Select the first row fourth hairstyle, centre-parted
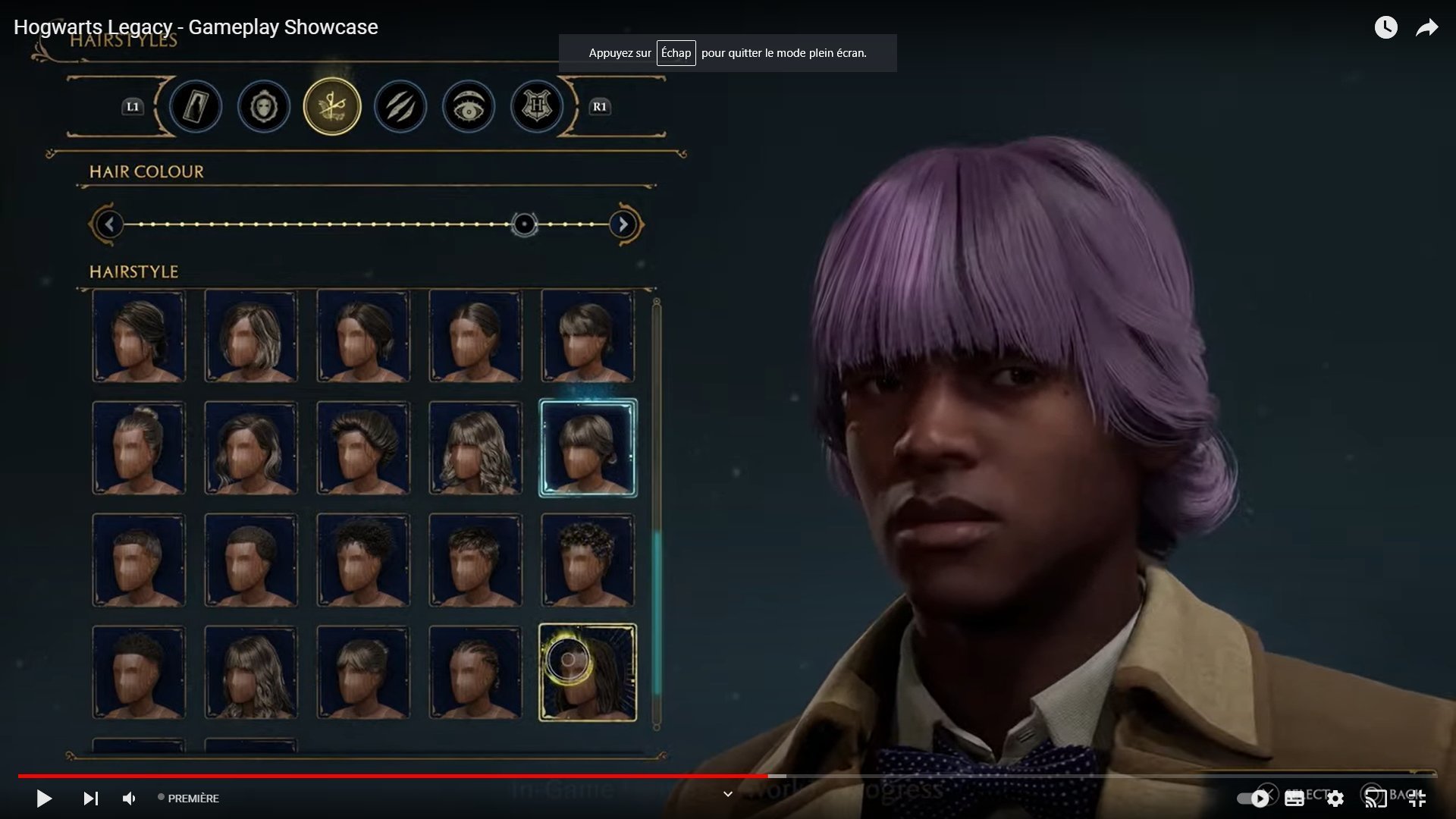The height and width of the screenshot is (819, 1456). tap(475, 336)
